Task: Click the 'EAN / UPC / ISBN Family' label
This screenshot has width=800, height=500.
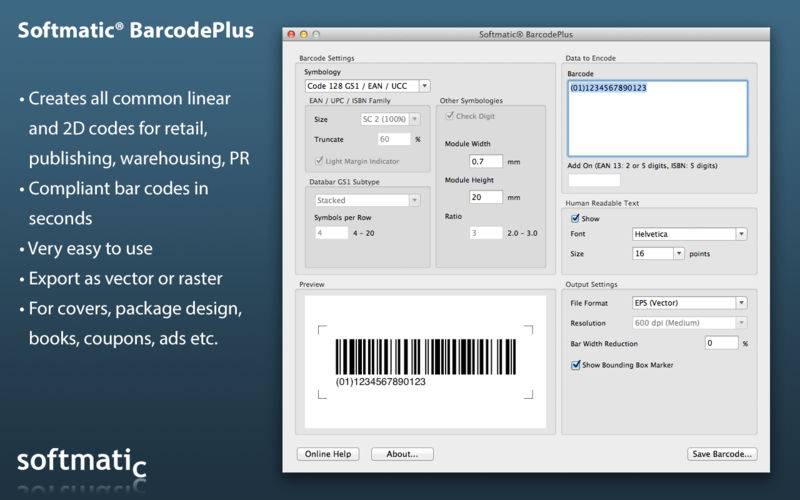Action: click(349, 101)
